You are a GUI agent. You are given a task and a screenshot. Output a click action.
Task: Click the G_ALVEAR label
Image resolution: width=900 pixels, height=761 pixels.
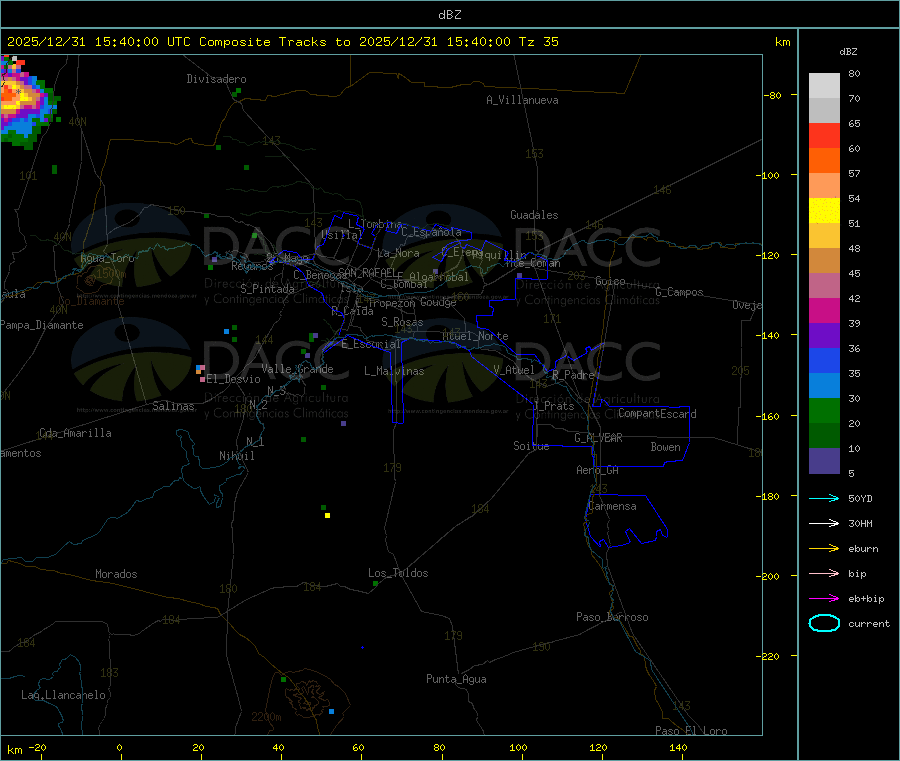tap(598, 438)
